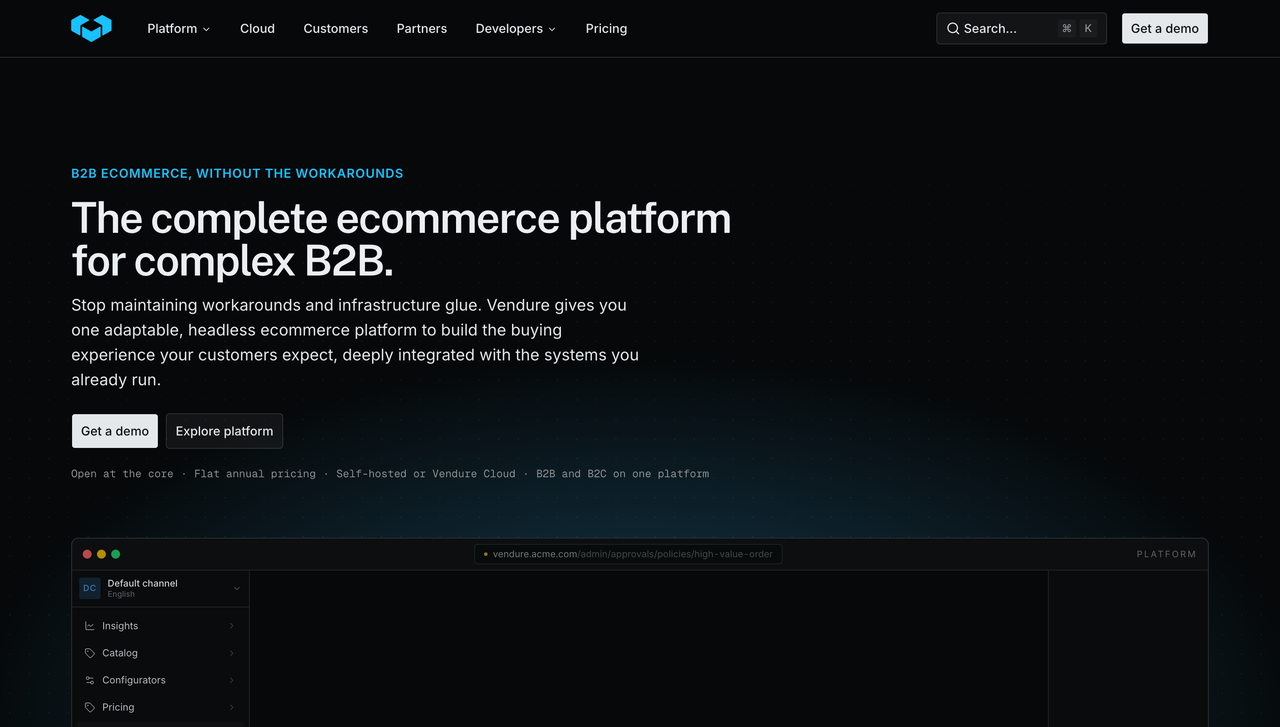
Task: Click the hero Get a demo button
Action: pos(115,431)
